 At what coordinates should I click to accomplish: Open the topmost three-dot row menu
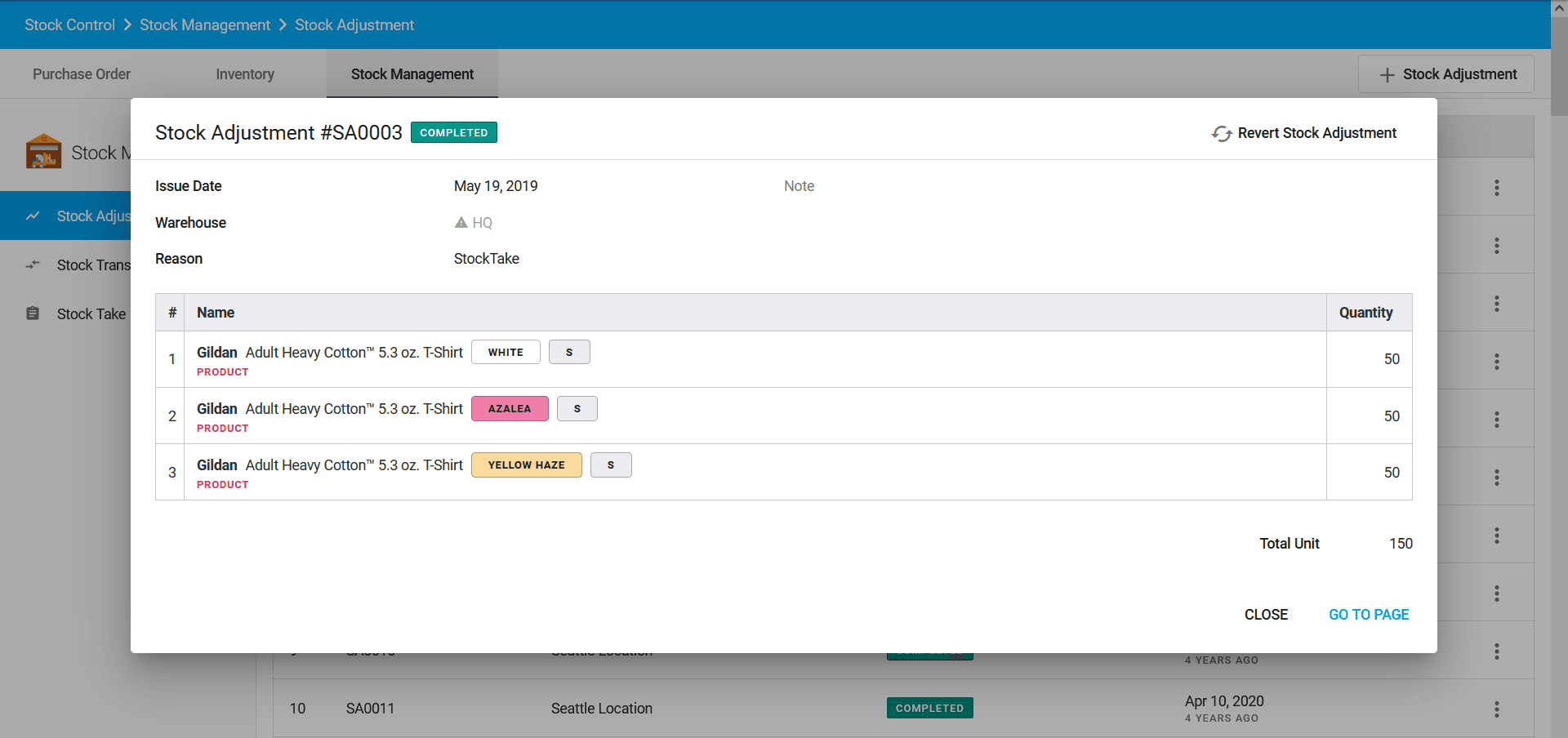(1496, 188)
